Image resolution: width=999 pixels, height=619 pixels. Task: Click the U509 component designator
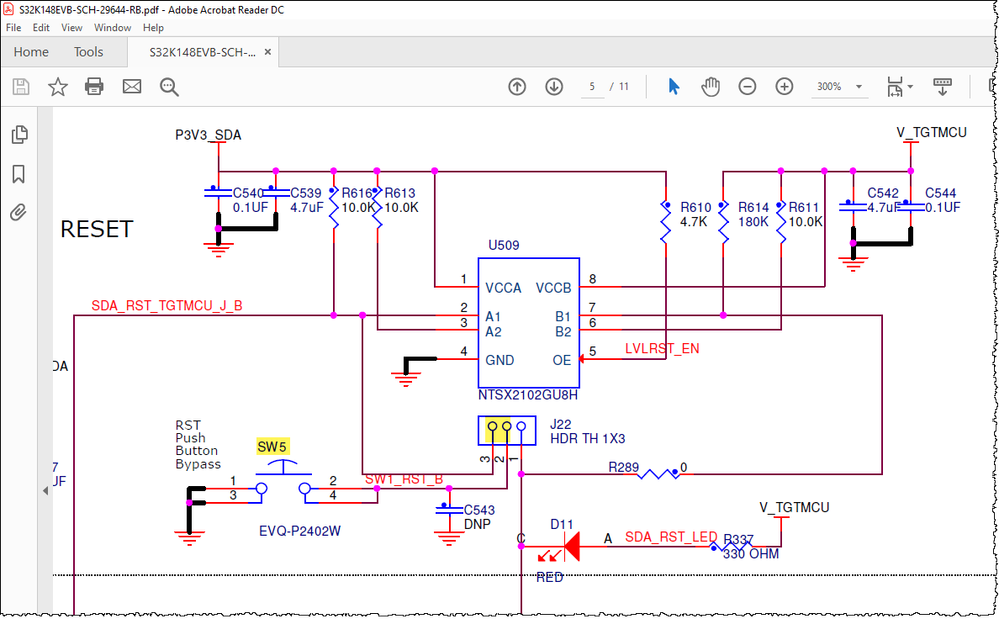[x=504, y=245]
